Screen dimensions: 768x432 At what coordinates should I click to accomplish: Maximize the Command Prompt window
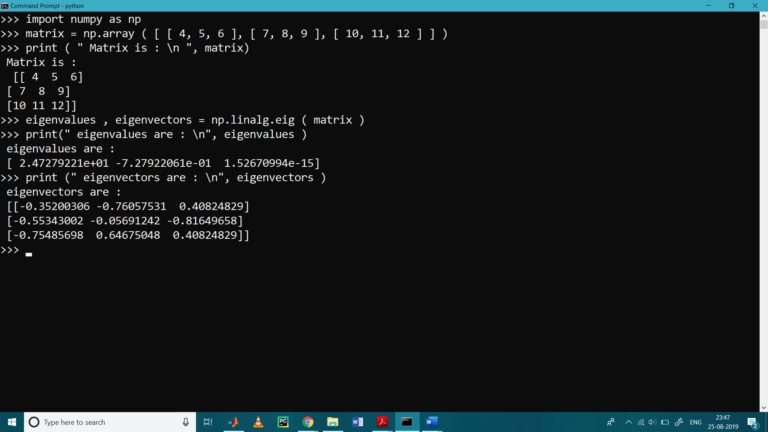pos(731,5)
